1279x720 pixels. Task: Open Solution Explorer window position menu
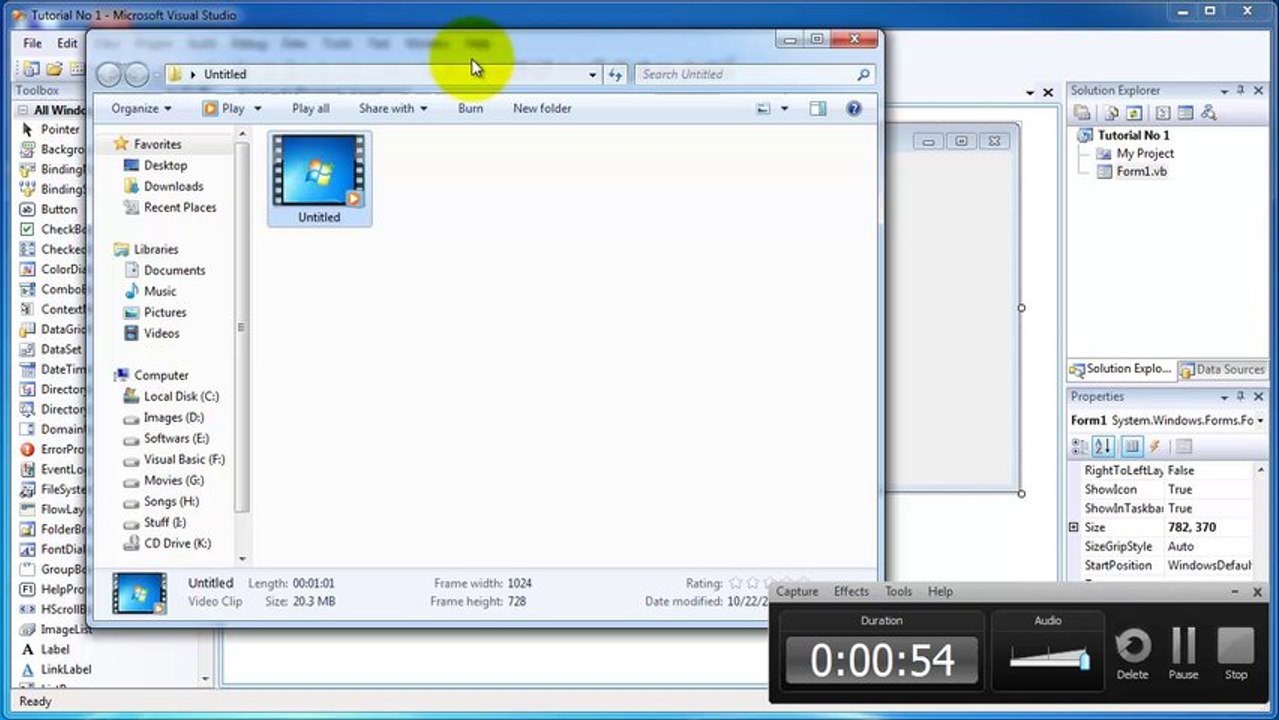coord(1225,90)
